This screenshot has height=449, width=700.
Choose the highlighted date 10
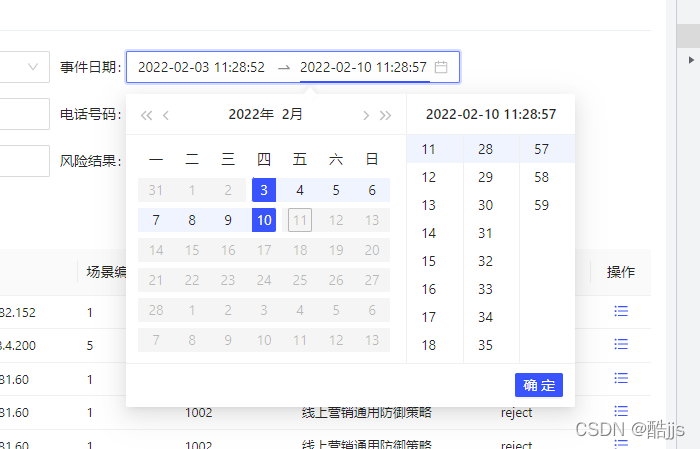coord(264,220)
